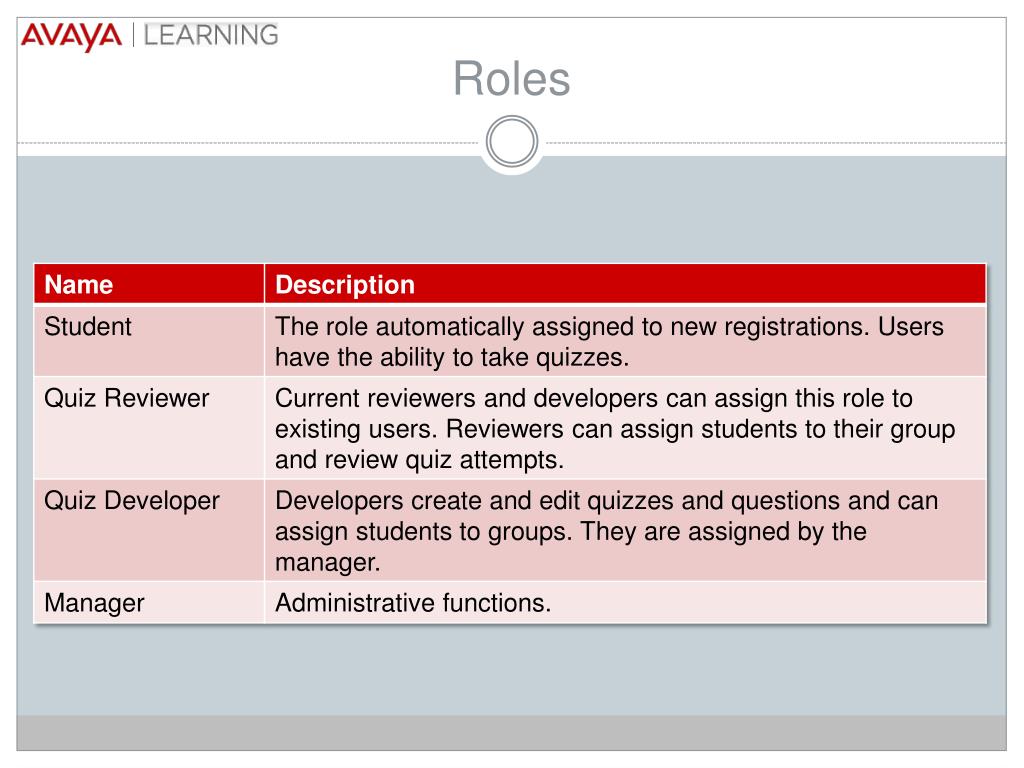Select the Manager role cell
Image resolution: width=1024 pixels, height=768 pixels.
(x=149, y=603)
